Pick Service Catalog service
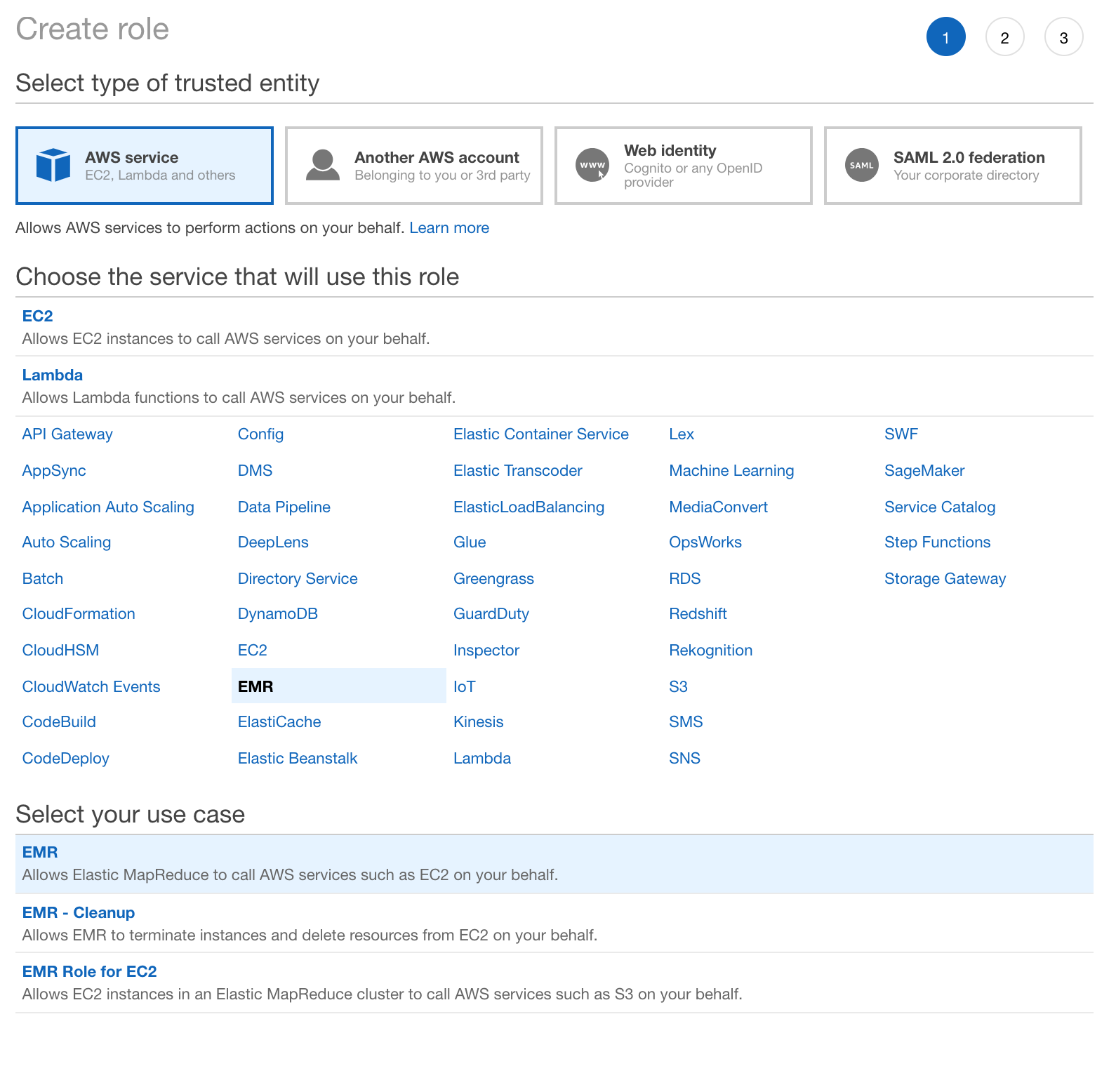The height and width of the screenshot is (1092, 1116). pyautogui.click(x=940, y=507)
